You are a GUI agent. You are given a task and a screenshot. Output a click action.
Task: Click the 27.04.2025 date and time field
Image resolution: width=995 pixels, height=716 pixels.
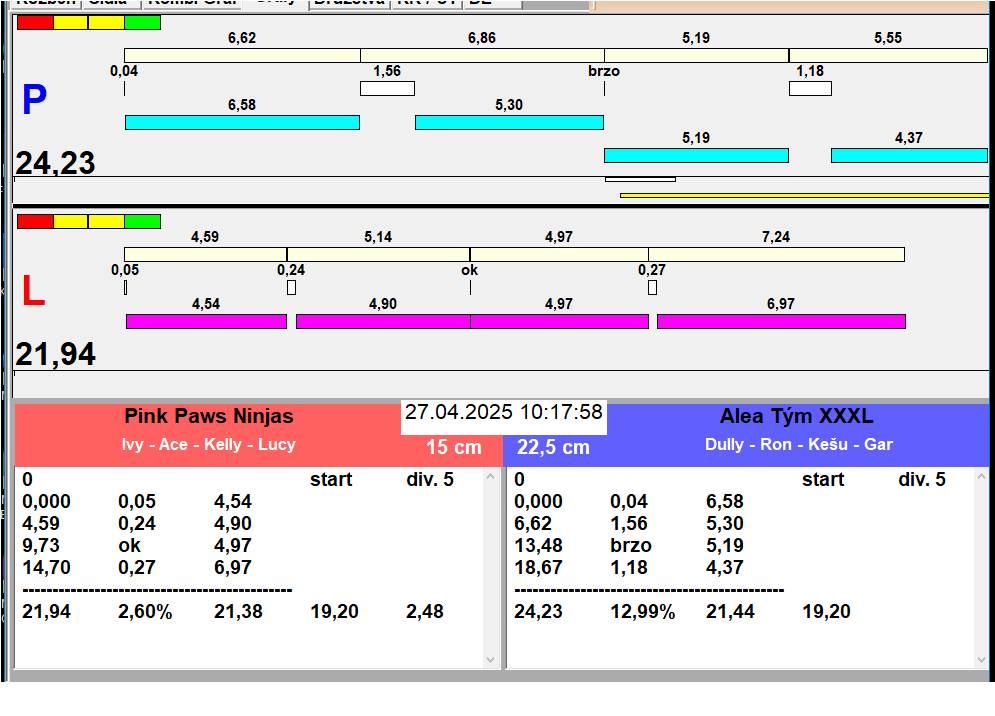(504, 412)
